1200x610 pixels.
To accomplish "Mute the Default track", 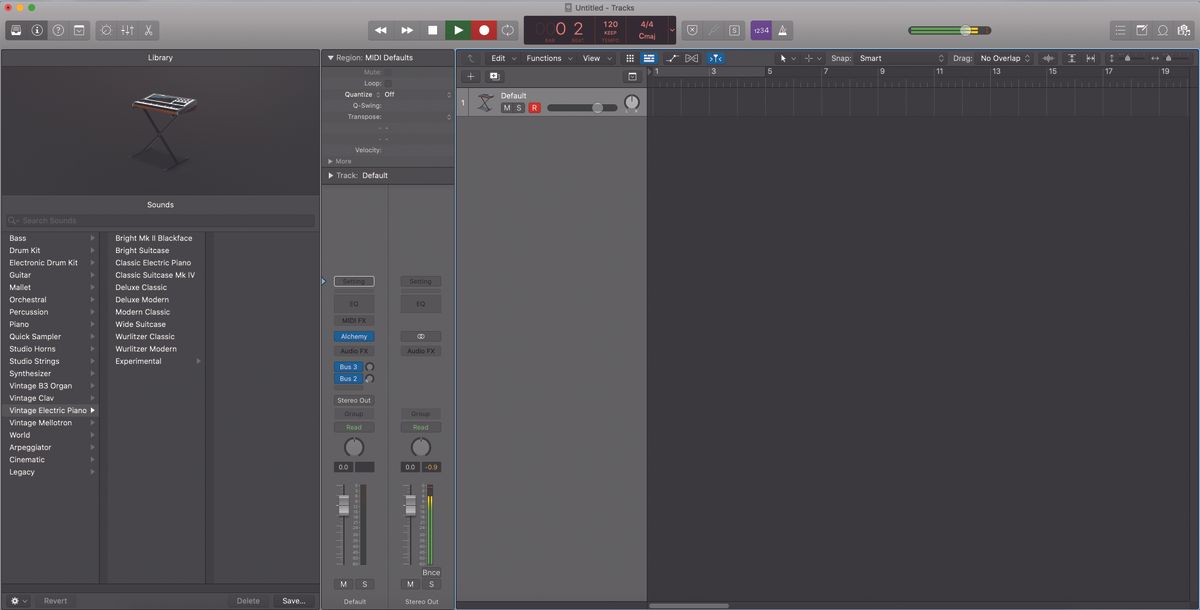I will point(507,107).
